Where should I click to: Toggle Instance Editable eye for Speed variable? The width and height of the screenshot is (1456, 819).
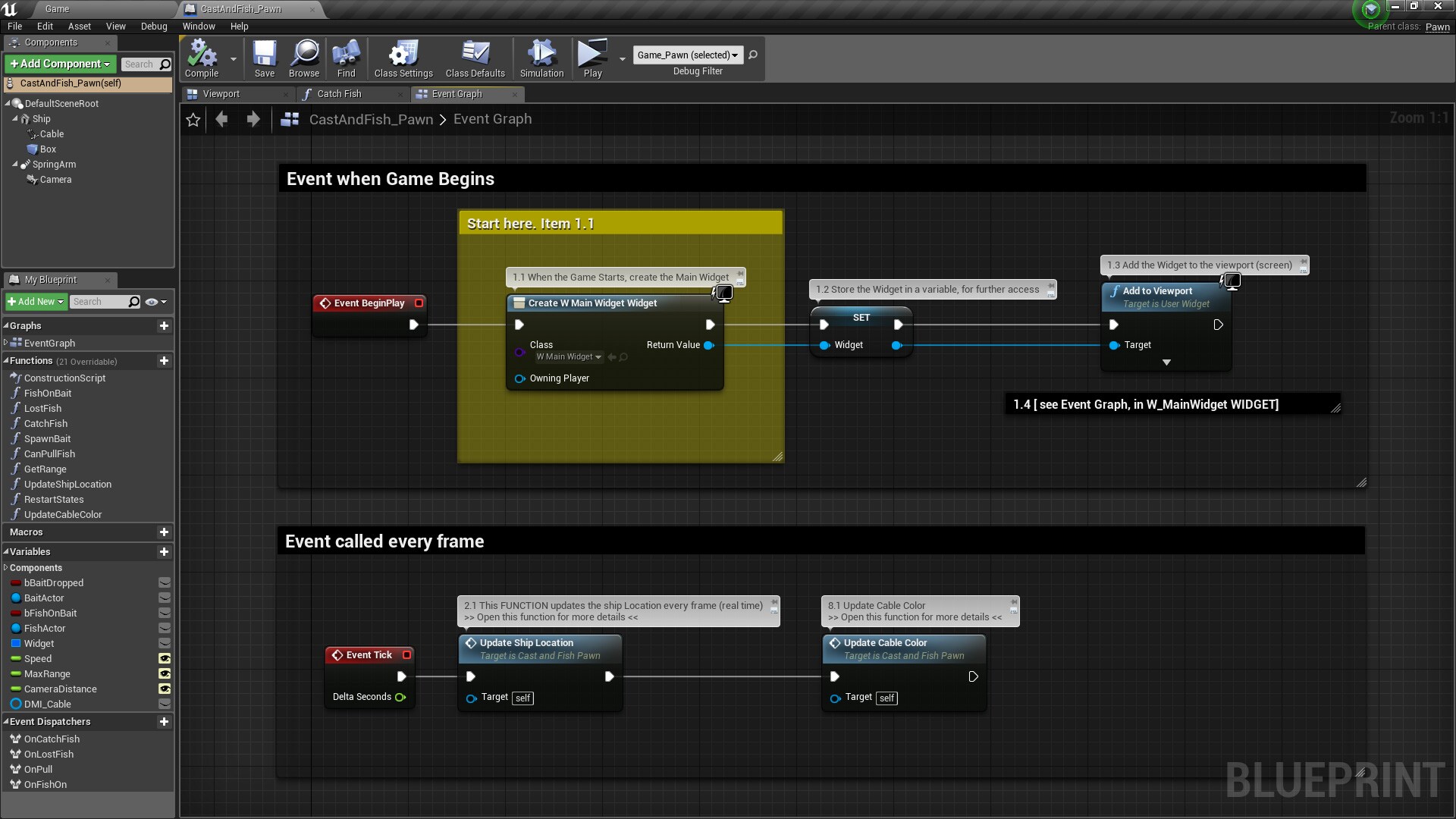pyautogui.click(x=165, y=658)
